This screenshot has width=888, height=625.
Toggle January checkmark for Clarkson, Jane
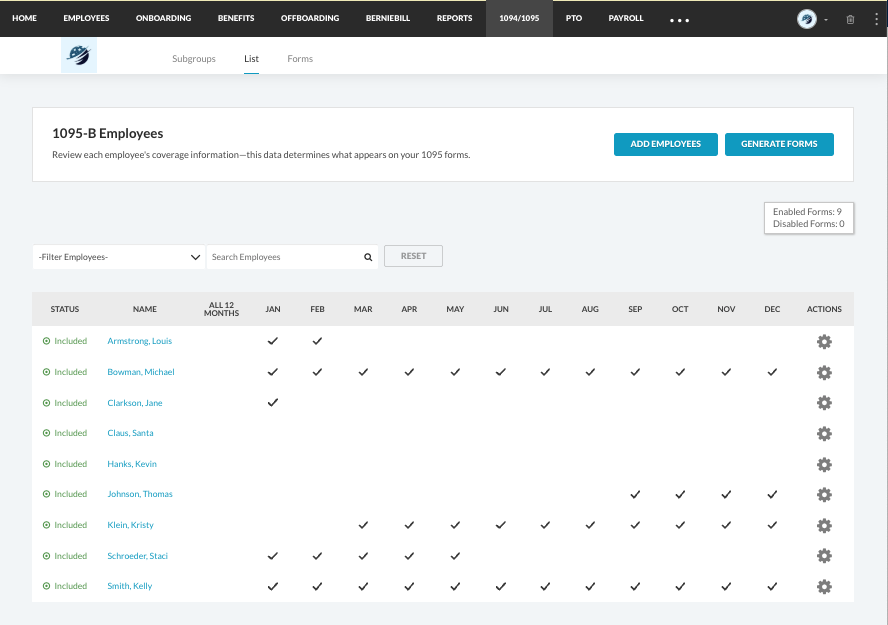[x=272, y=403]
